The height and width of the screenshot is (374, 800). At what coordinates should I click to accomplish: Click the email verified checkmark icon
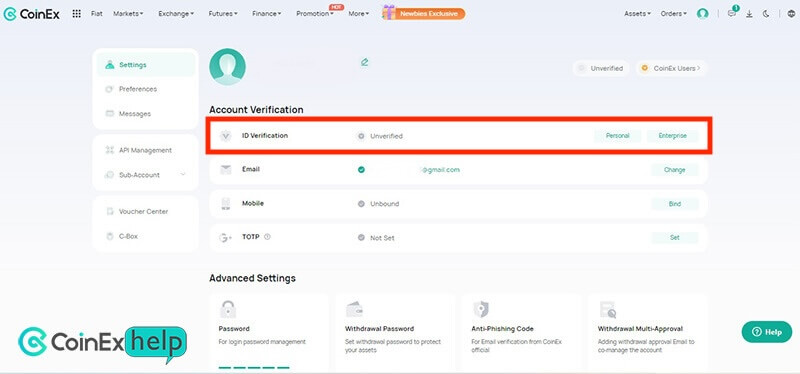click(x=361, y=170)
